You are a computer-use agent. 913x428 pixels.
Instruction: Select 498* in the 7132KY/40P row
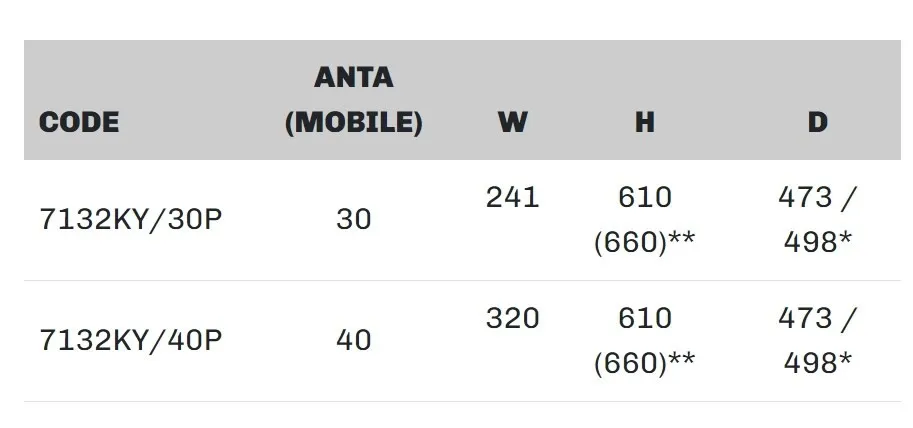point(817,362)
